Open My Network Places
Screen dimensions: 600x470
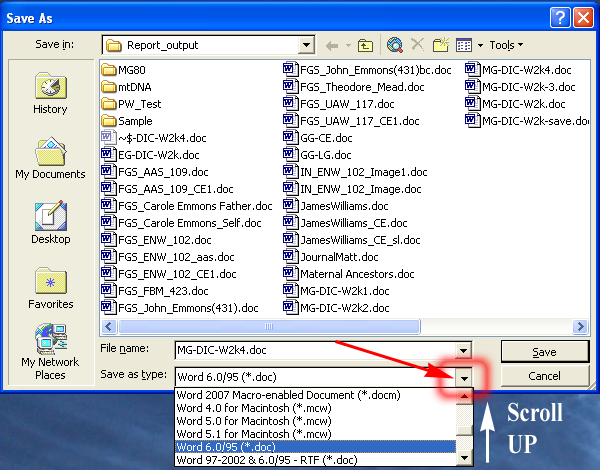click(51, 352)
